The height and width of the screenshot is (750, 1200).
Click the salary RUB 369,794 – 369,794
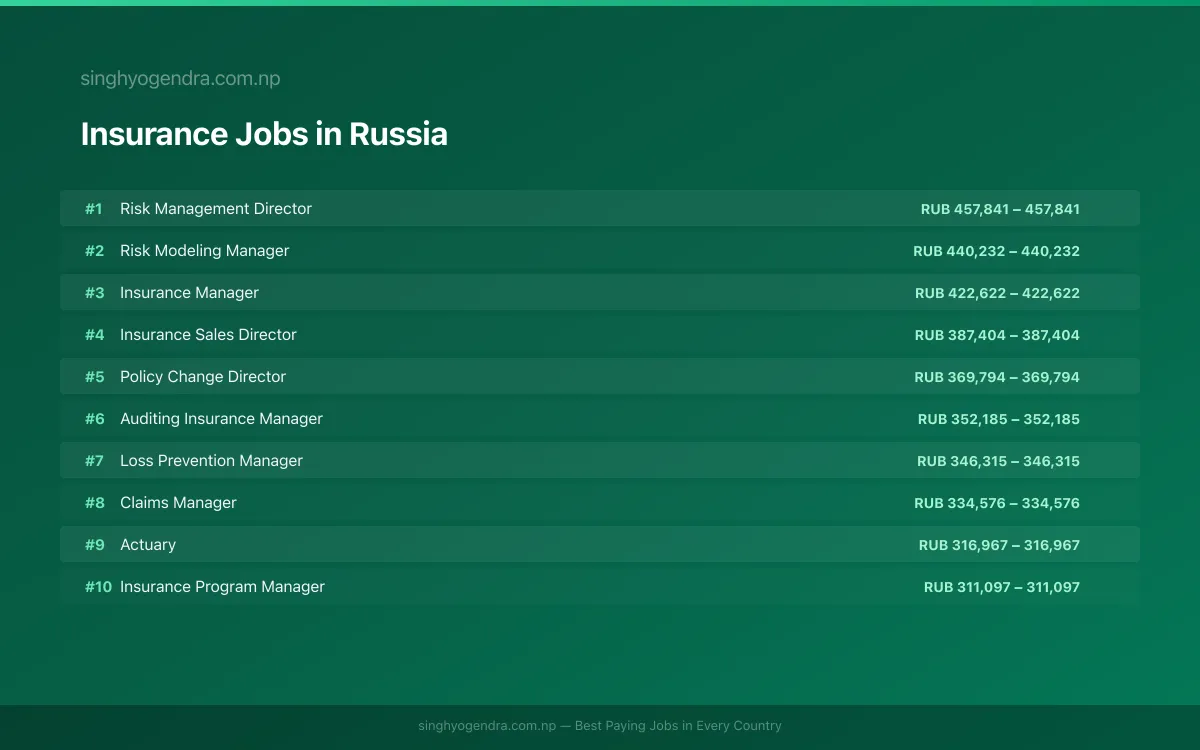[x=997, y=377]
